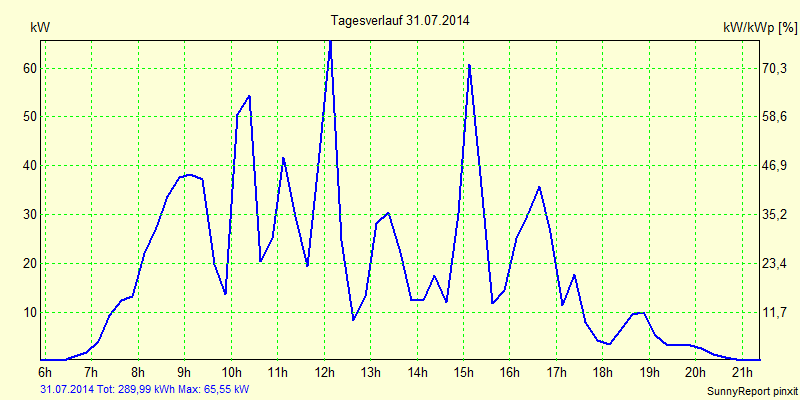
Task: Click the '6h' time axis label
Action: [x=45, y=371]
